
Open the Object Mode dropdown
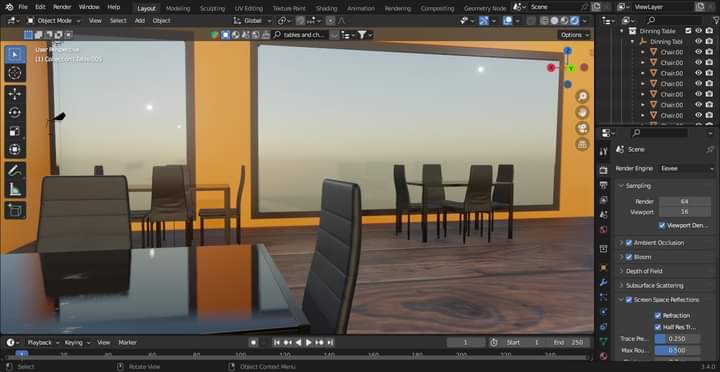point(54,21)
